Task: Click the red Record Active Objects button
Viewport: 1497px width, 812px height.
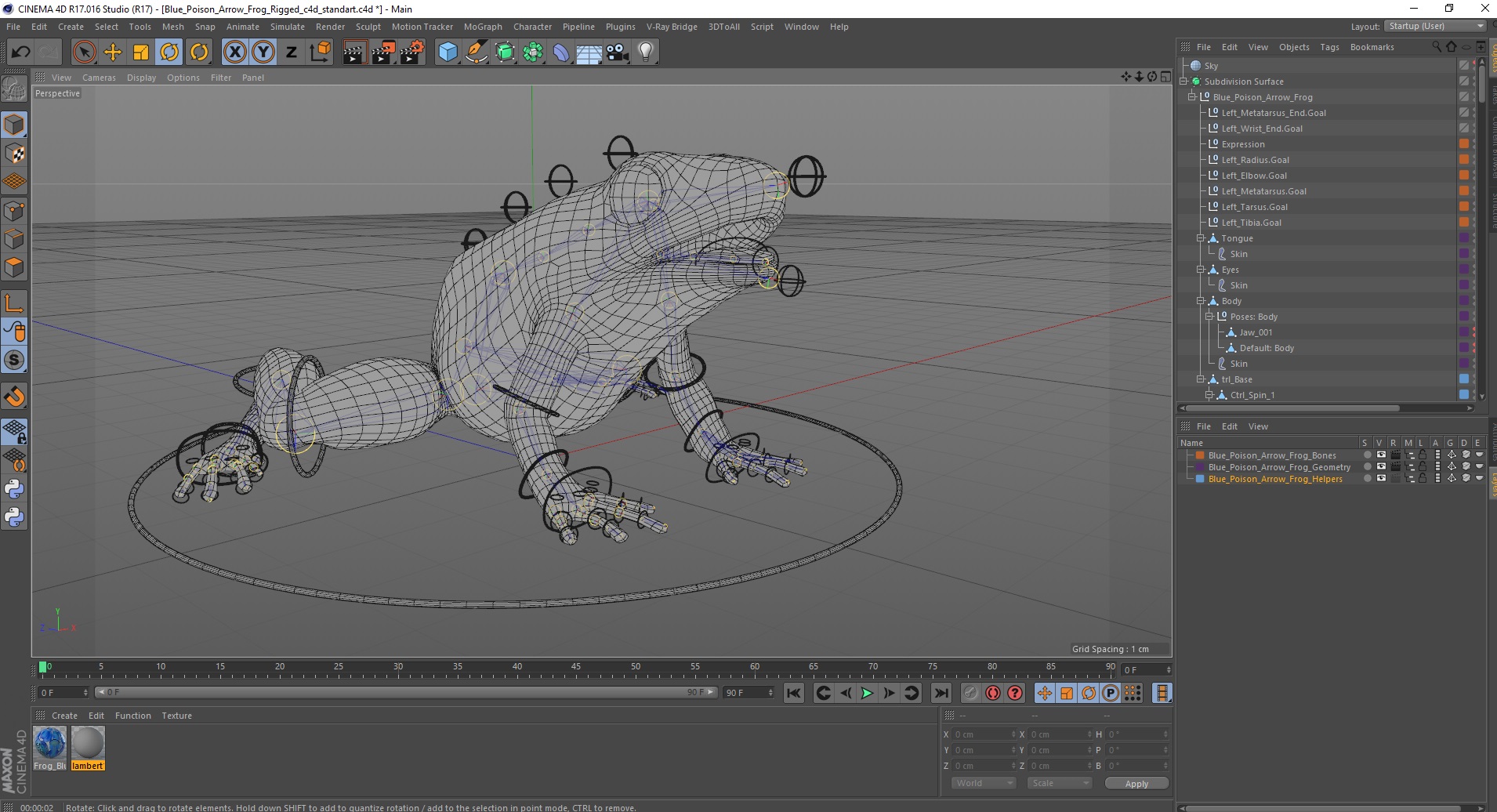Action: (x=970, y=693)
